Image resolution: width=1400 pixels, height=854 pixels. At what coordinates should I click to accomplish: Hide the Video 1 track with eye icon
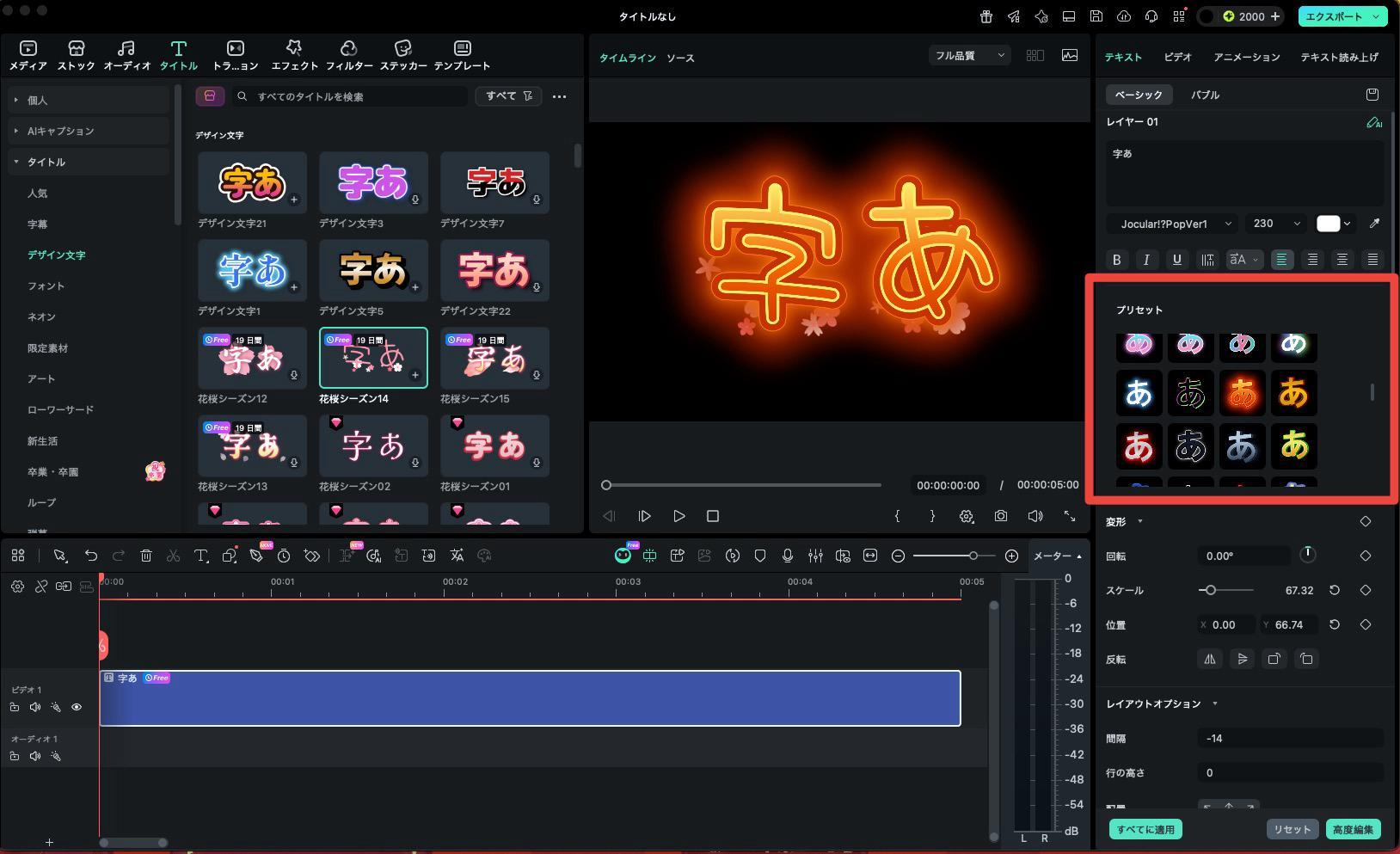[77, 708]
